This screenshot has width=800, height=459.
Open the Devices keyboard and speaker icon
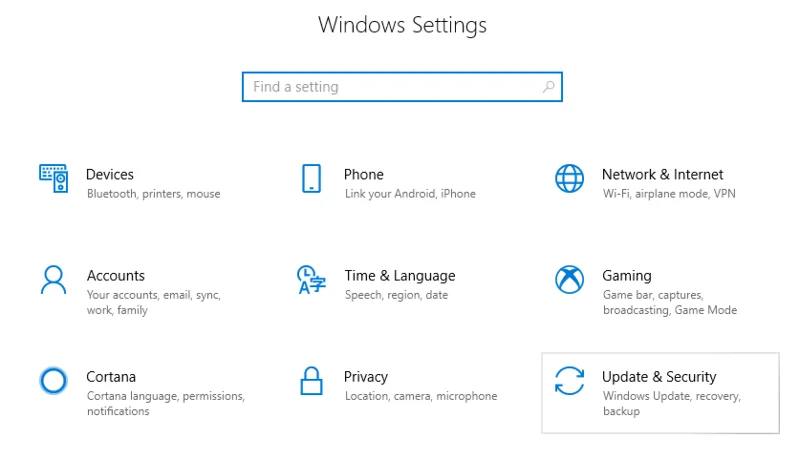(54, 178)
